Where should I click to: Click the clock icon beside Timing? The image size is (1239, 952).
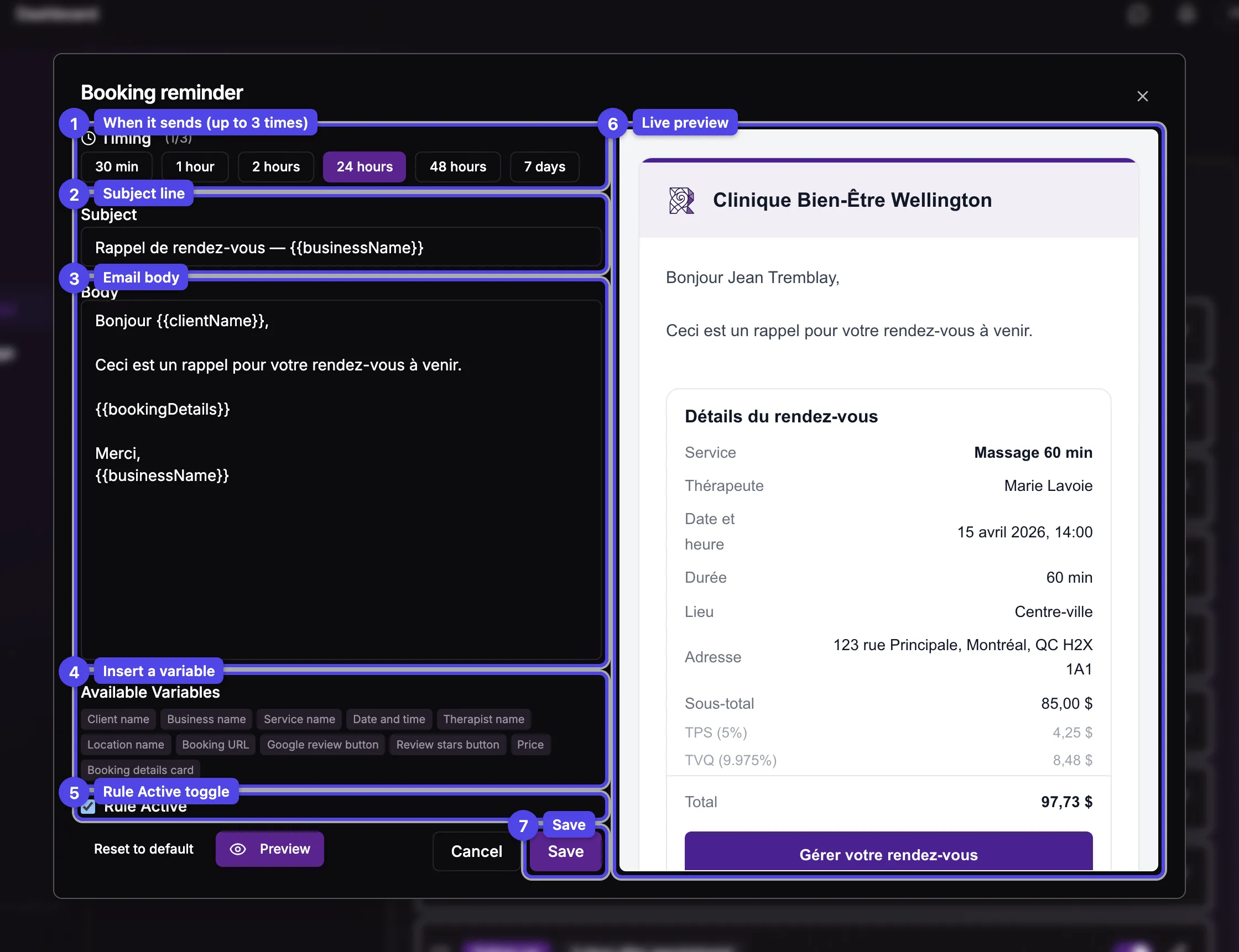tap(88, 138)
